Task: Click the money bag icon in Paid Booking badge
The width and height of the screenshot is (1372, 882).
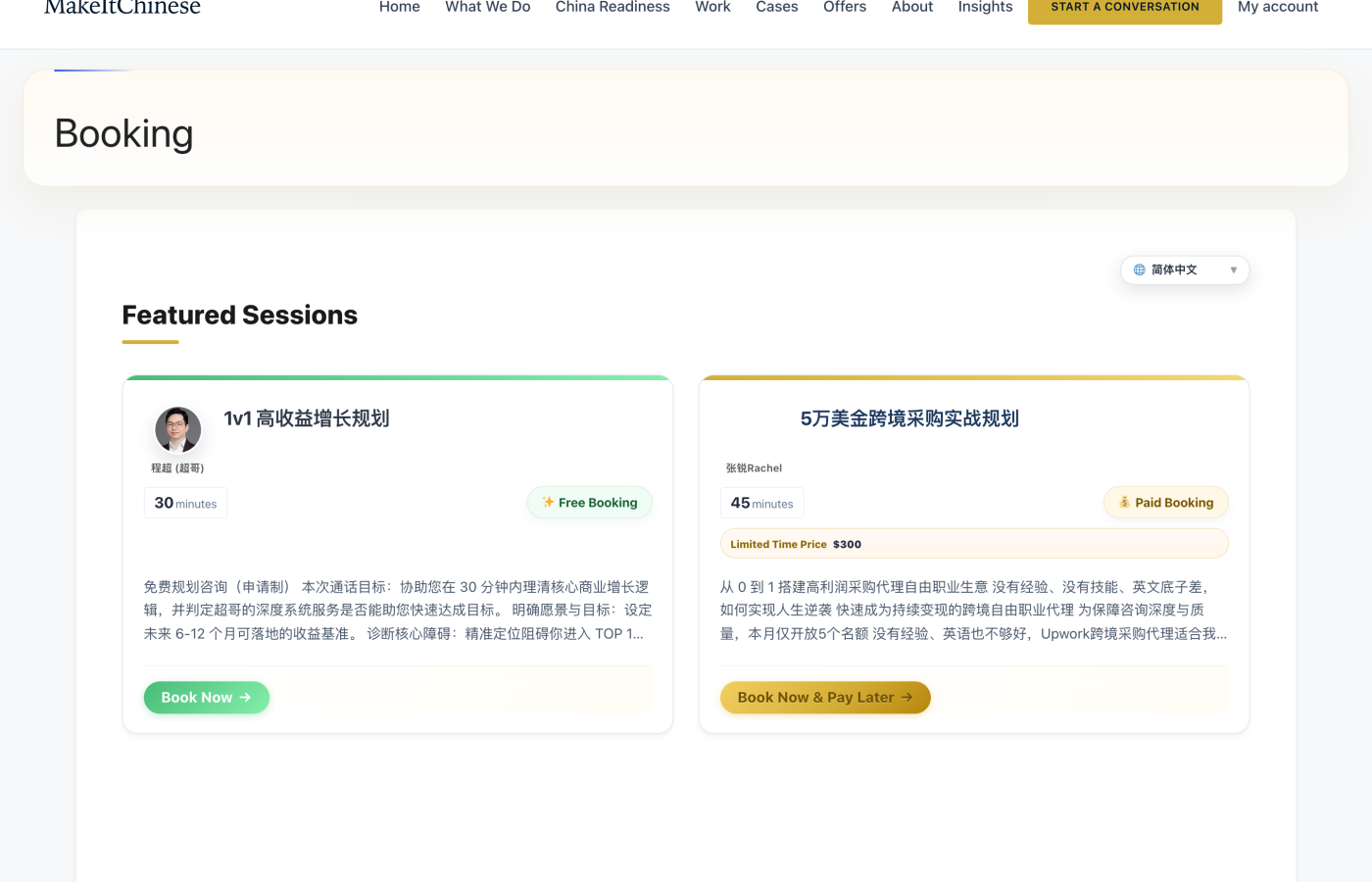Action: click(1124, 502)
